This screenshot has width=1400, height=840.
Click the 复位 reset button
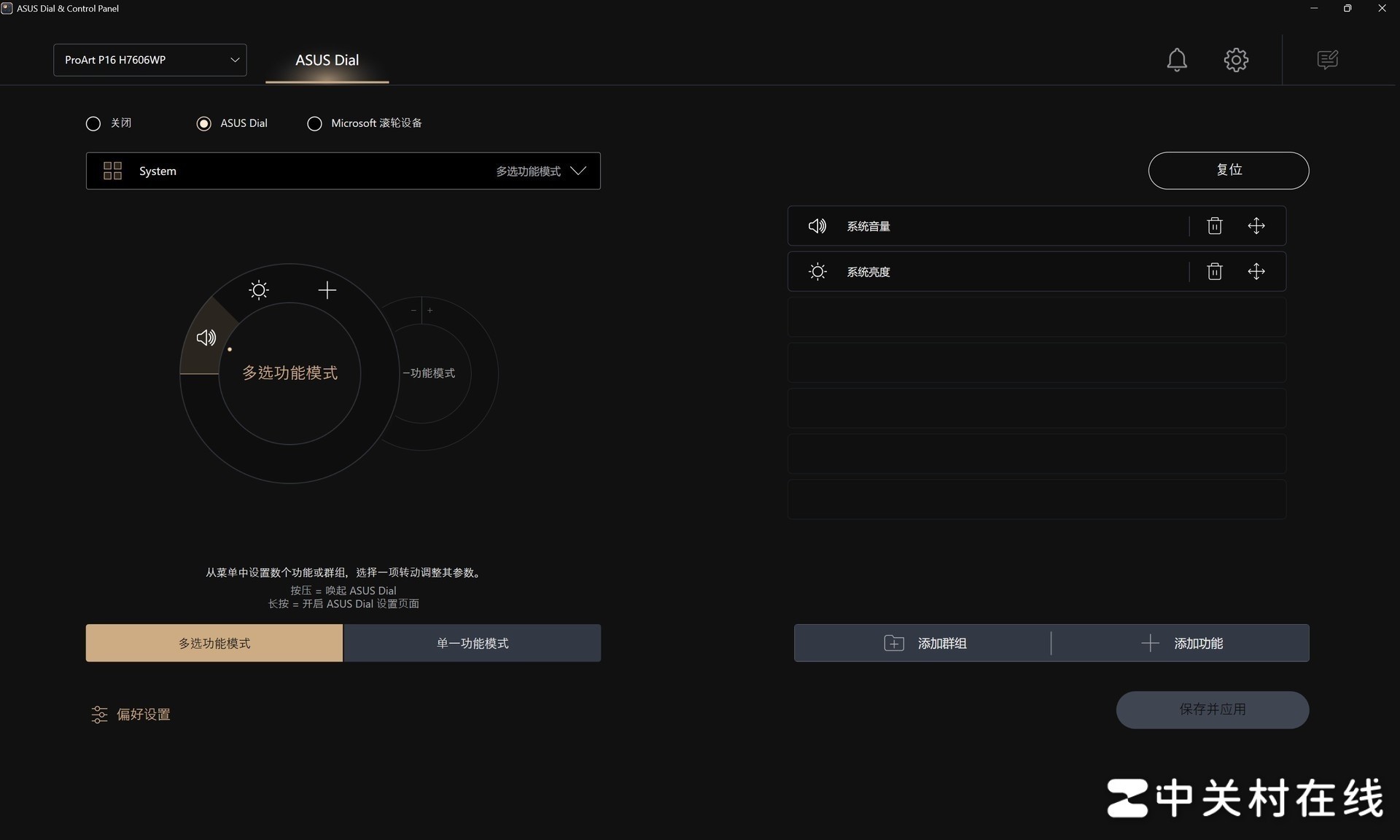(x=1229, y=170)
